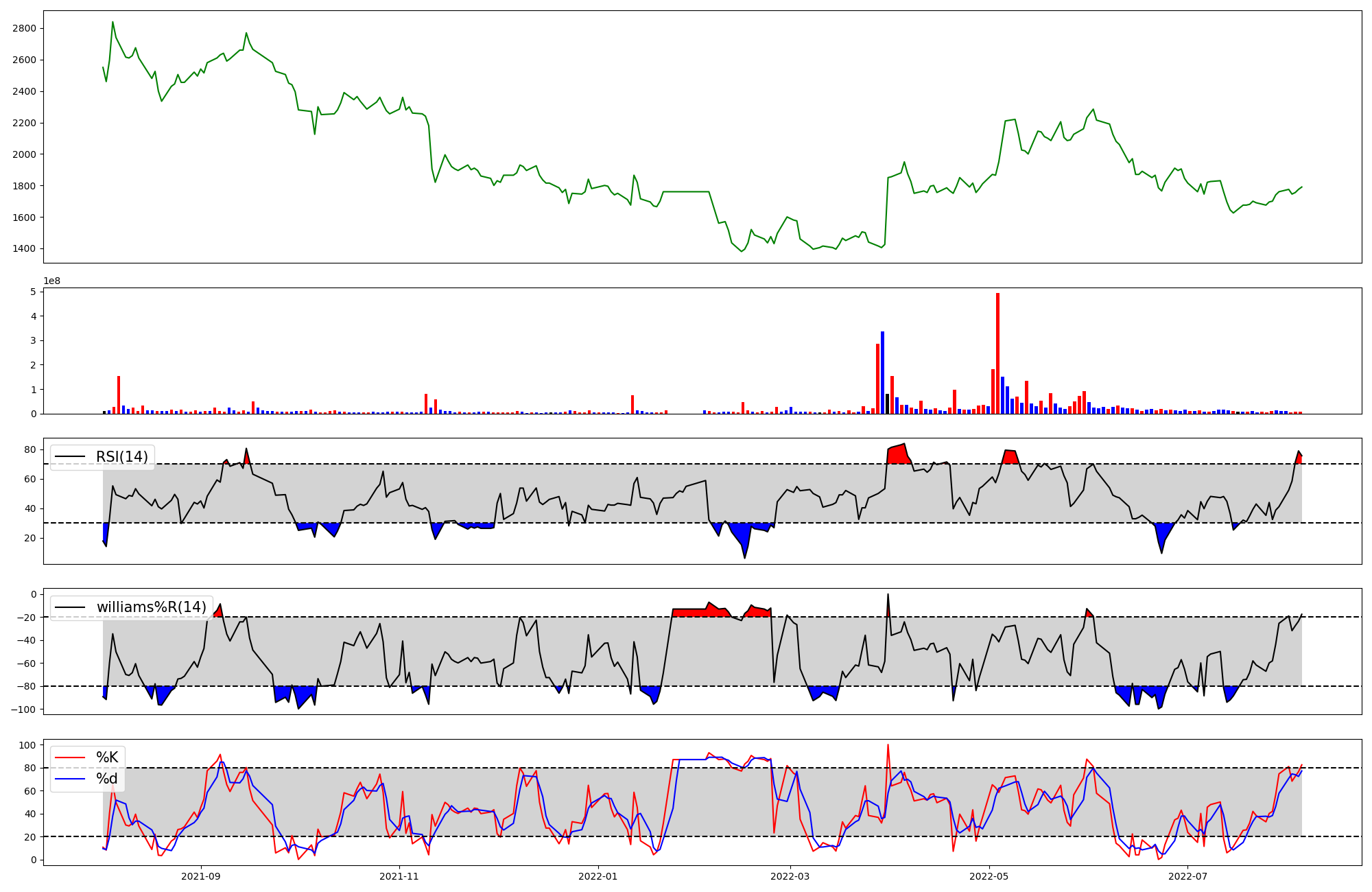
Task: Click the red %K line swatch in legend
Action: [71, 758]
